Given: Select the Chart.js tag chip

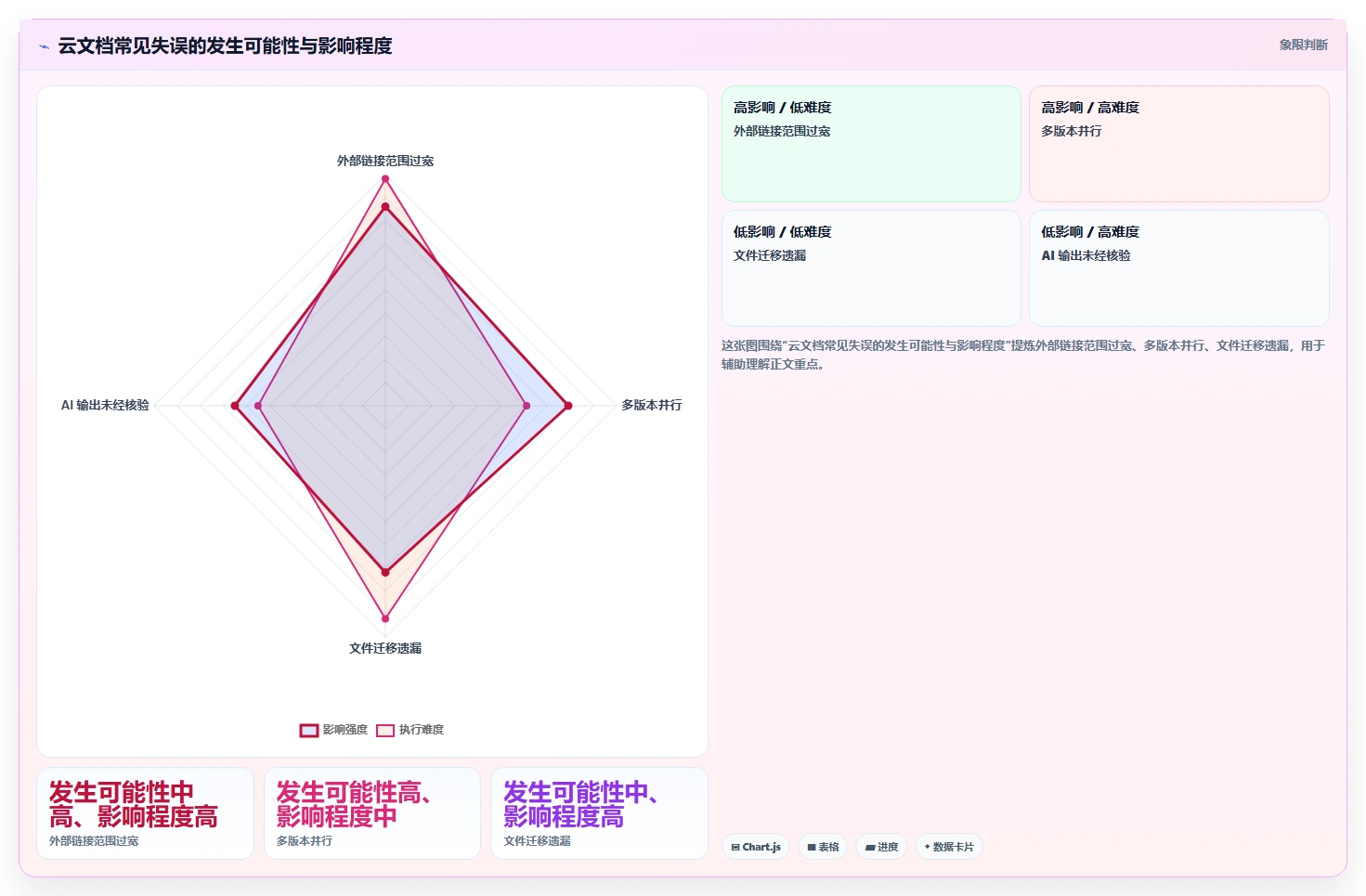Looking at the screenshot, I should [756, 847].
